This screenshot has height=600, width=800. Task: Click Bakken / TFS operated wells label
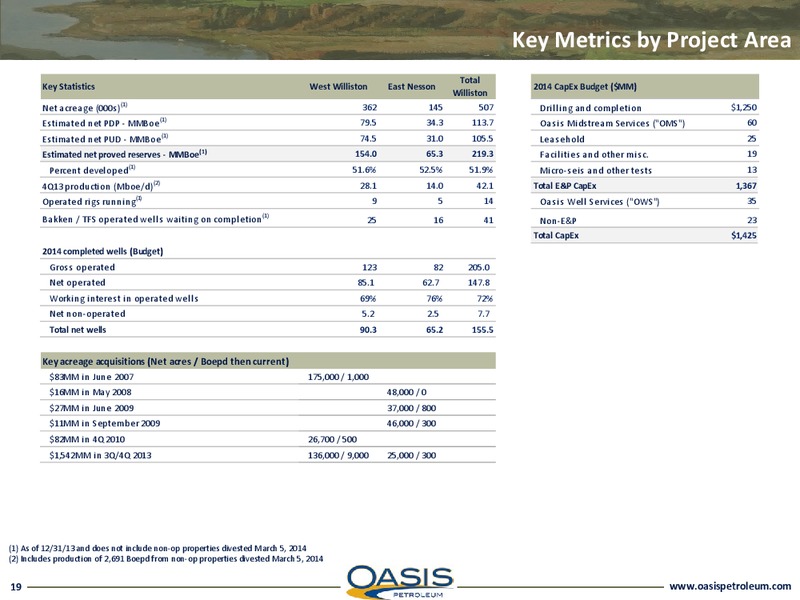point(155,219)
